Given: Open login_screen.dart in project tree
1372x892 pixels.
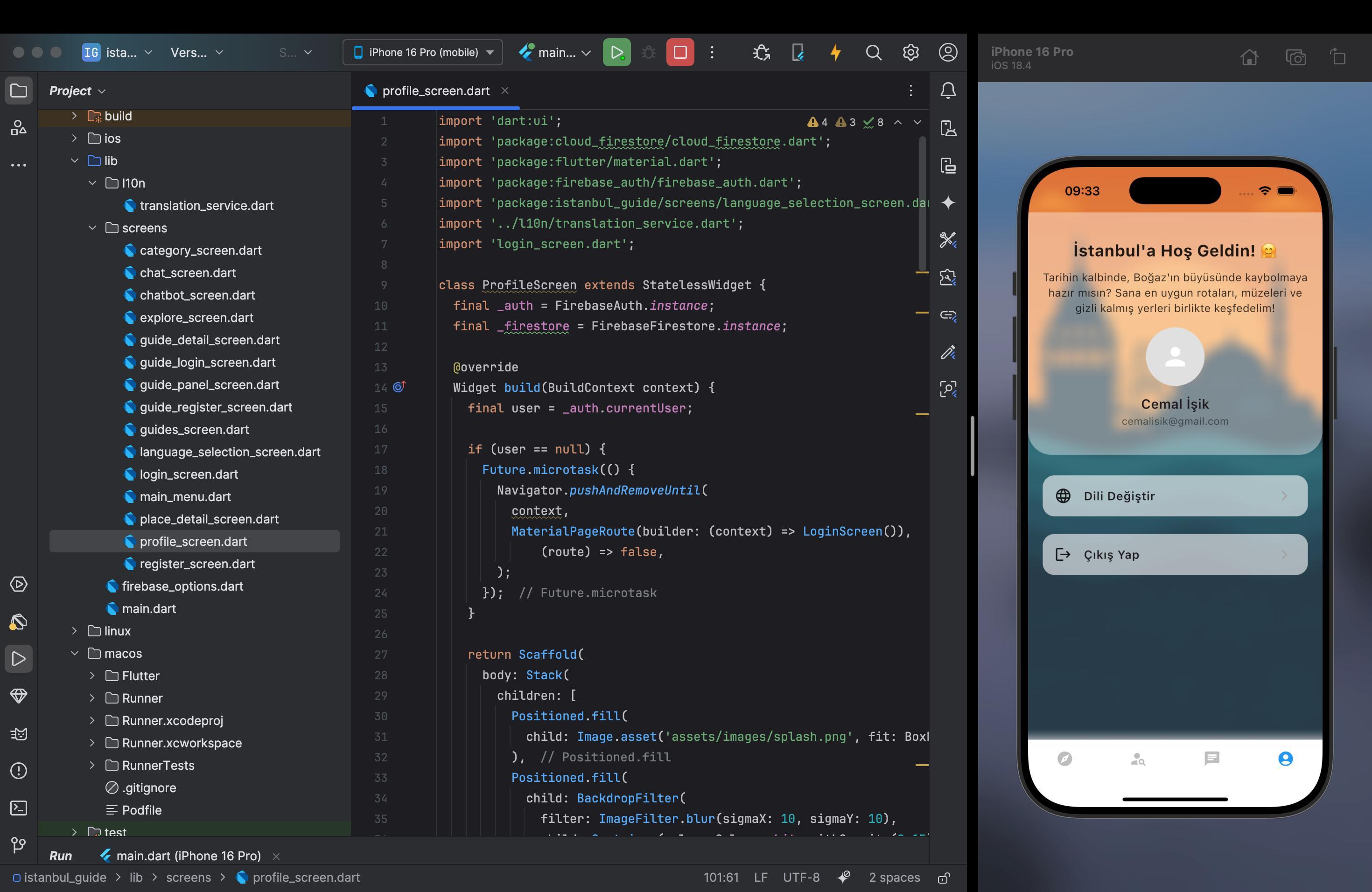Looking at the screenshot, I should 189,474.
